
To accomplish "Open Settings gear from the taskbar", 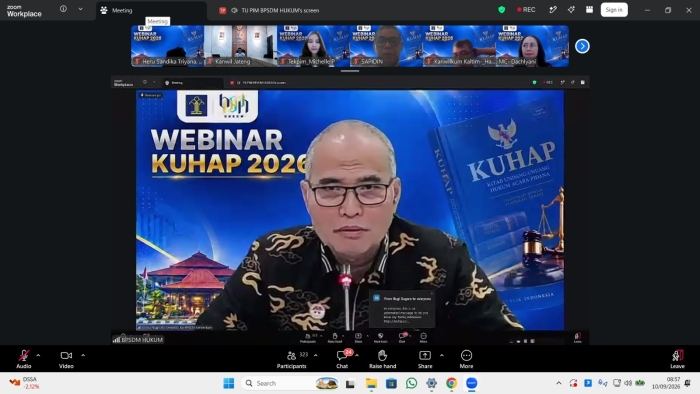I will (431, 383).
